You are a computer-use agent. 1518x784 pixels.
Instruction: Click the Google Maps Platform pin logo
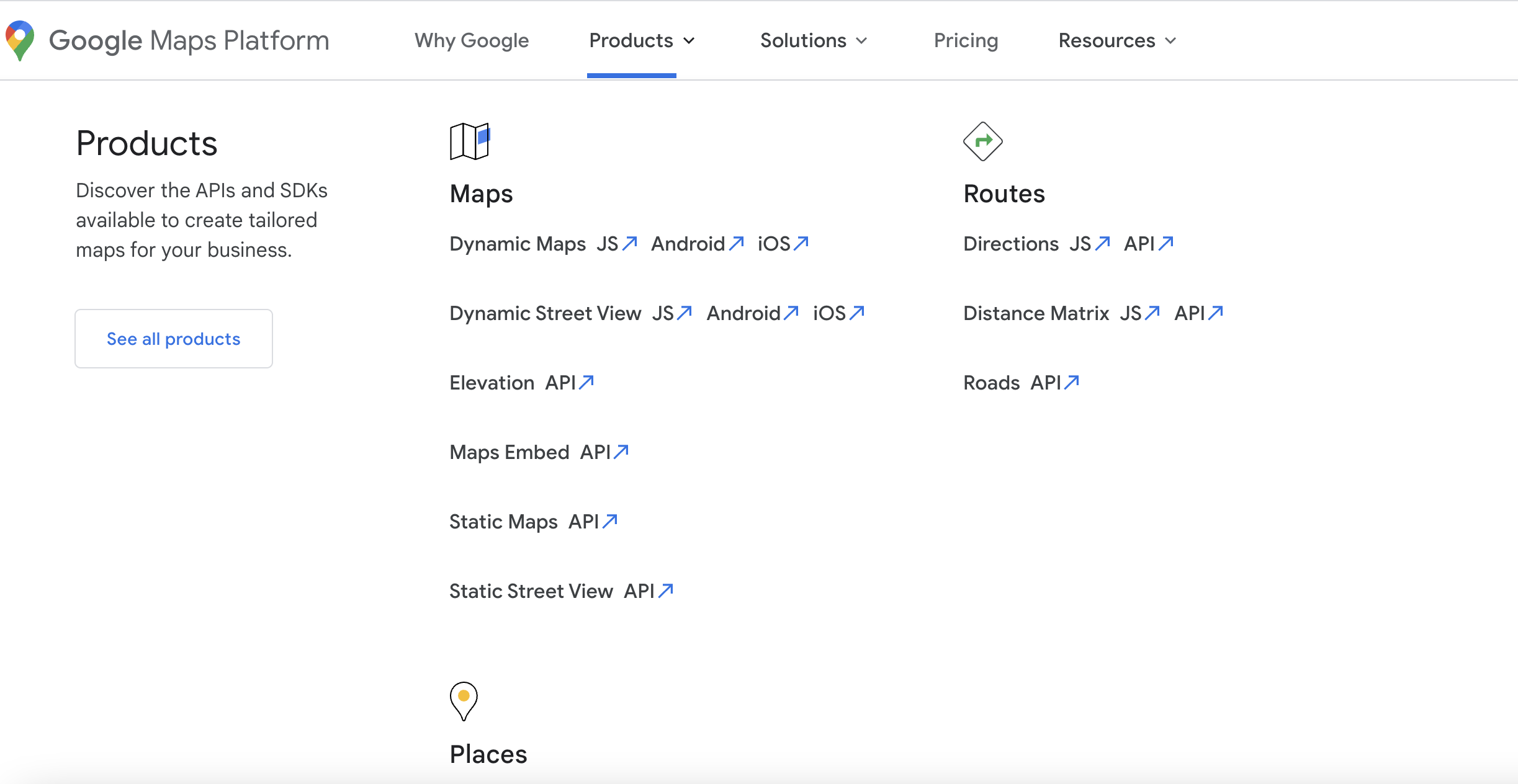(x=20, y=40)
